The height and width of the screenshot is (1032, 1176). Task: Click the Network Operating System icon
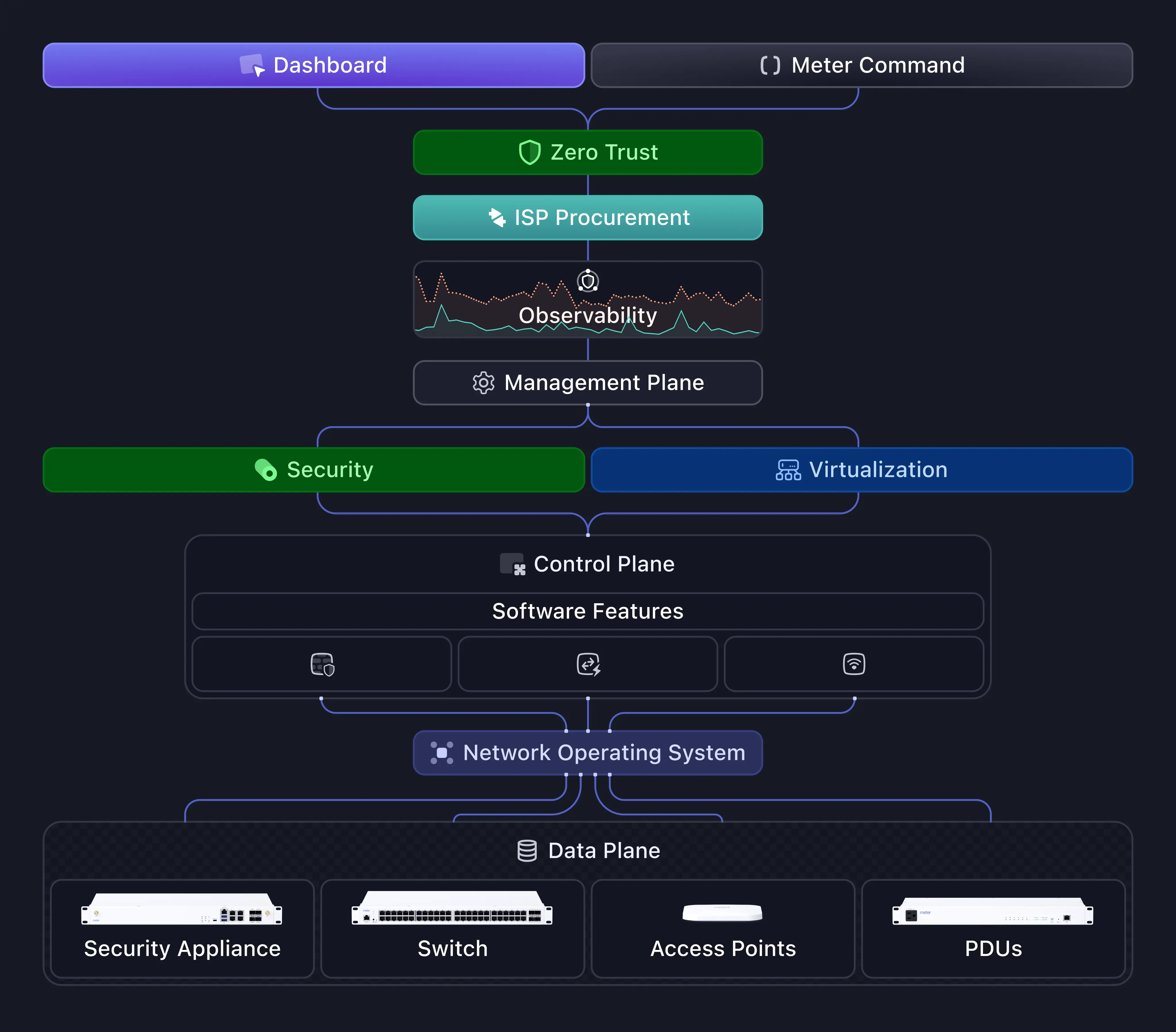pos(442,753)
